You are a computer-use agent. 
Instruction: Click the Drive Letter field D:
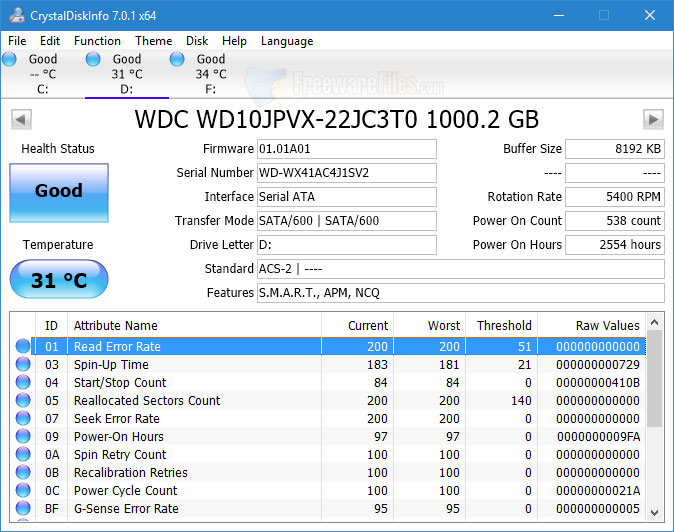point(347,245)
